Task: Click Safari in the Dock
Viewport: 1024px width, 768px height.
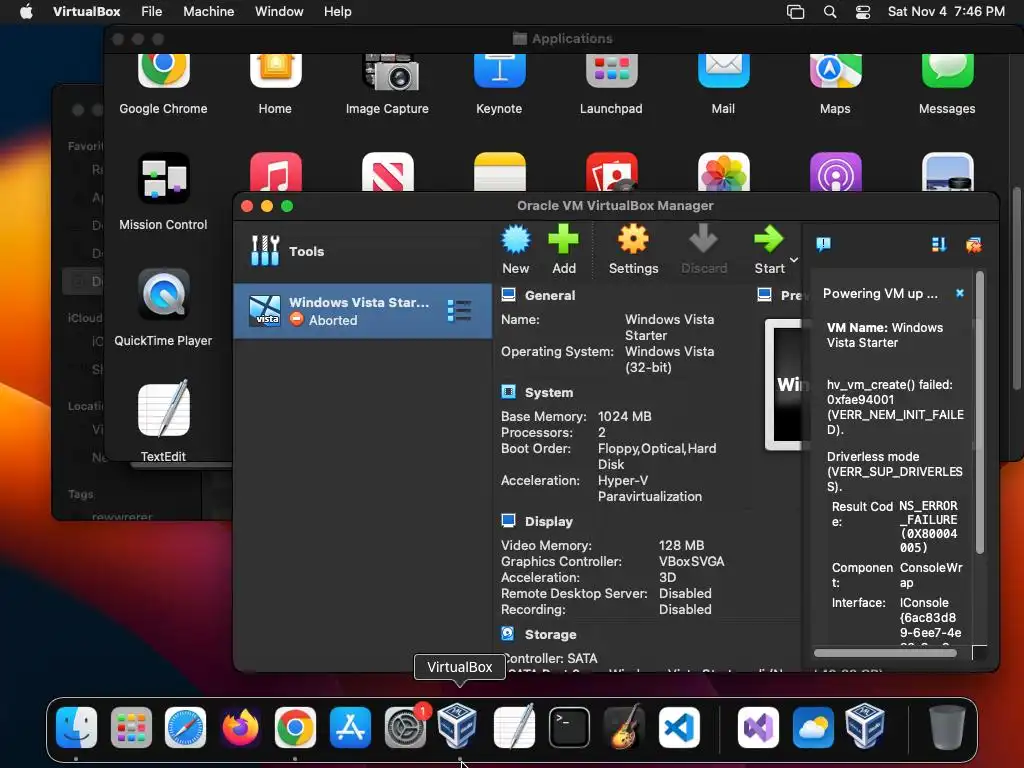Action: 185,727
